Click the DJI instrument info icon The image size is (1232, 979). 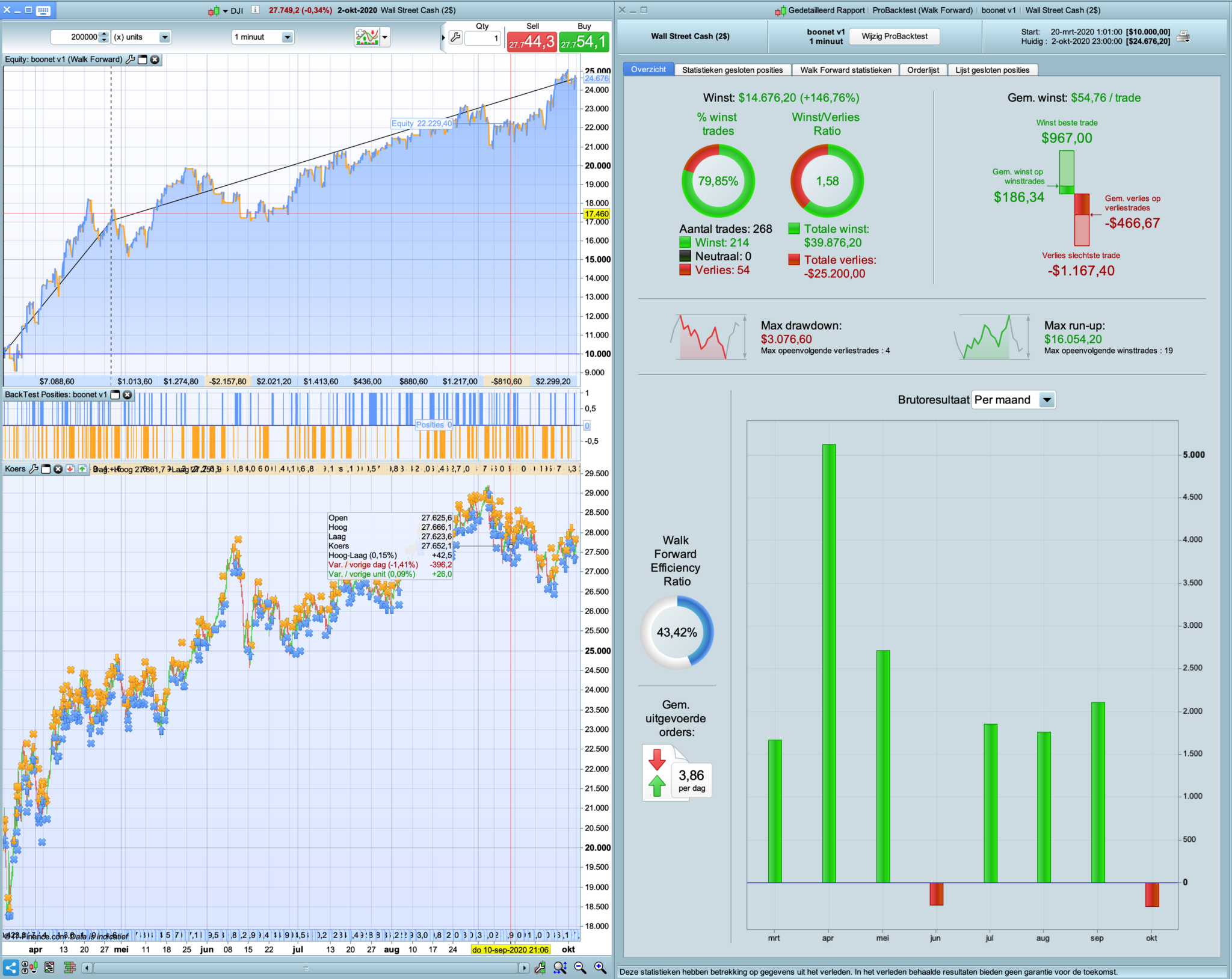click(255, 10)
